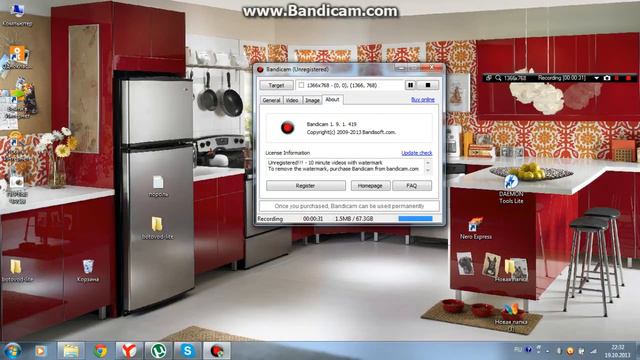
Task: Open the Bandicam Homepage button
Action: tap(370, 186)
